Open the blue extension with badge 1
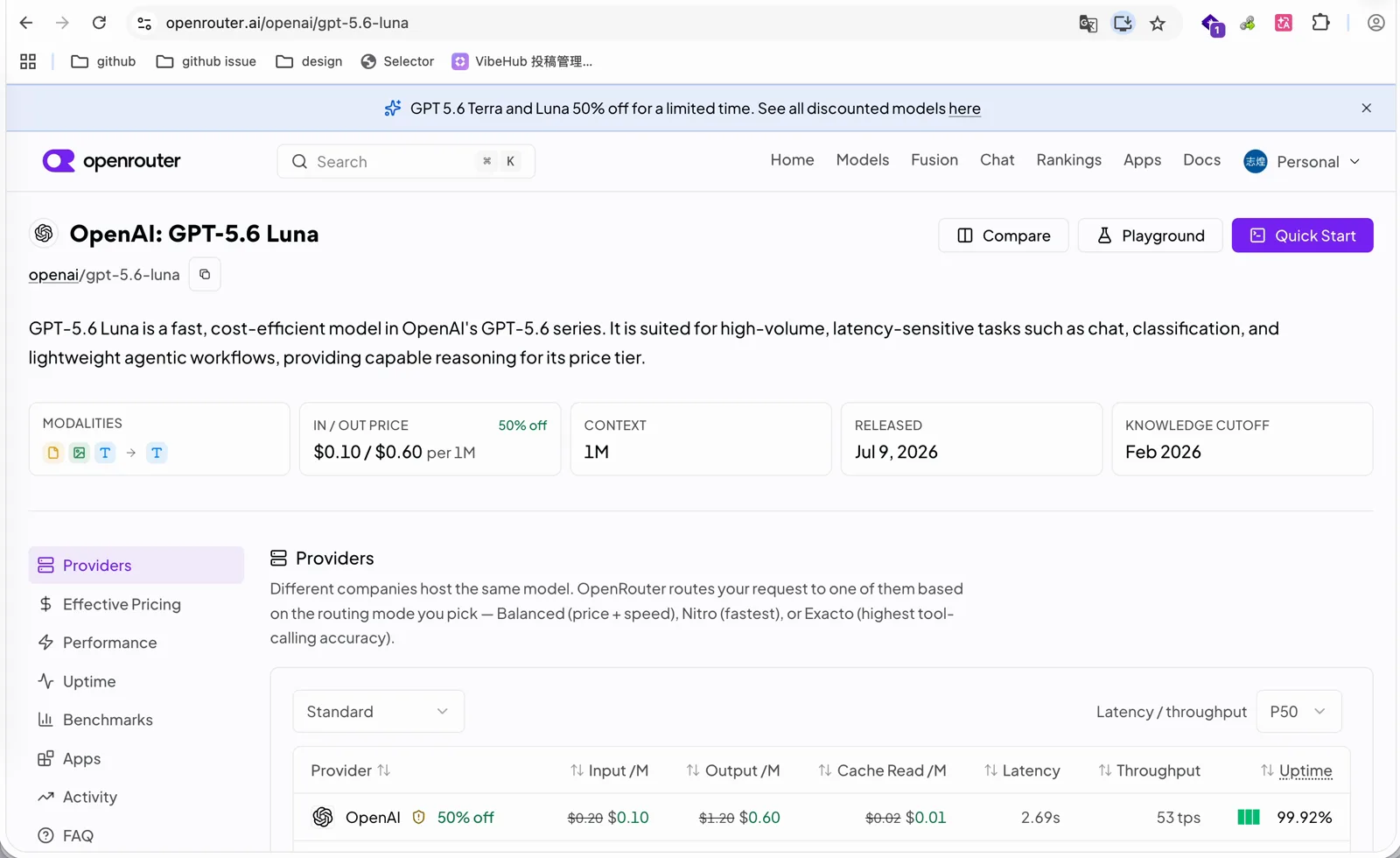Viewport: 1400px width, 858px height. pyautogui.click(x=1212, y=25)
